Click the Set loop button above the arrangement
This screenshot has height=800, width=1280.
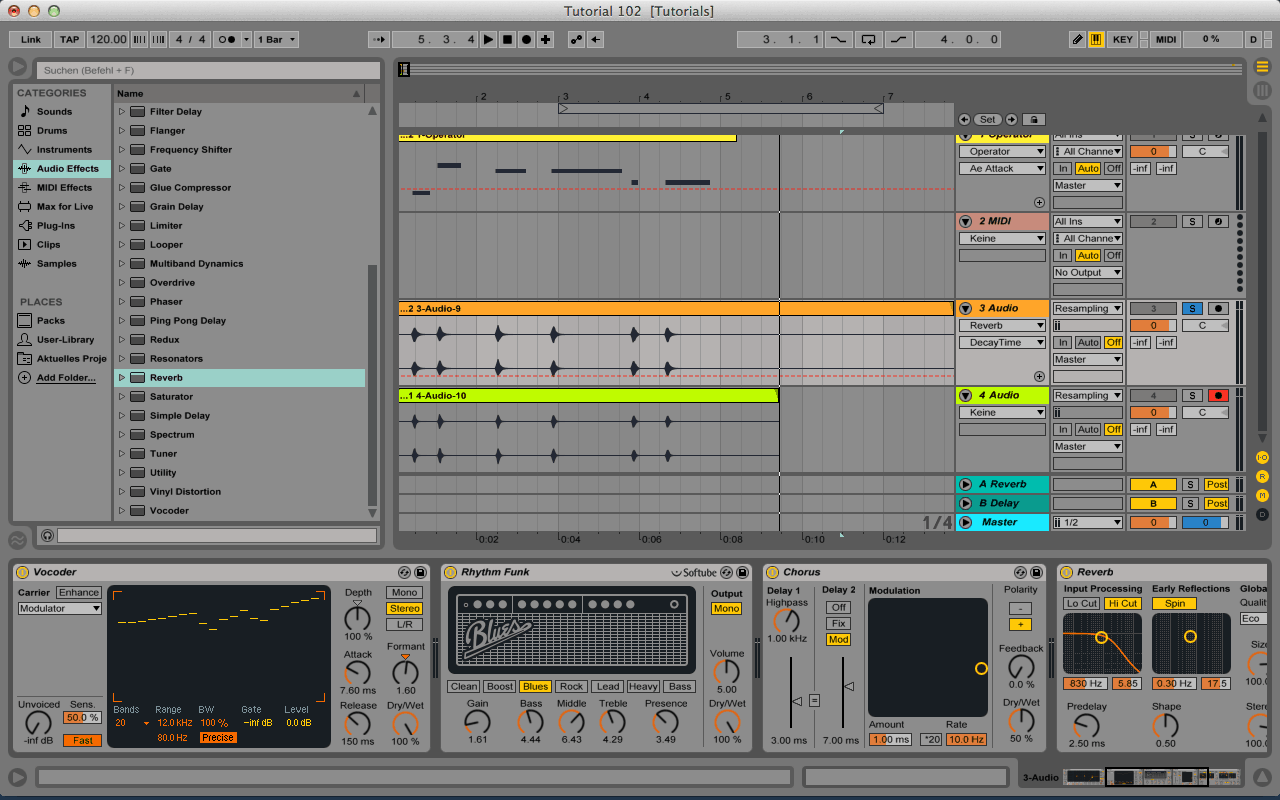988,119
